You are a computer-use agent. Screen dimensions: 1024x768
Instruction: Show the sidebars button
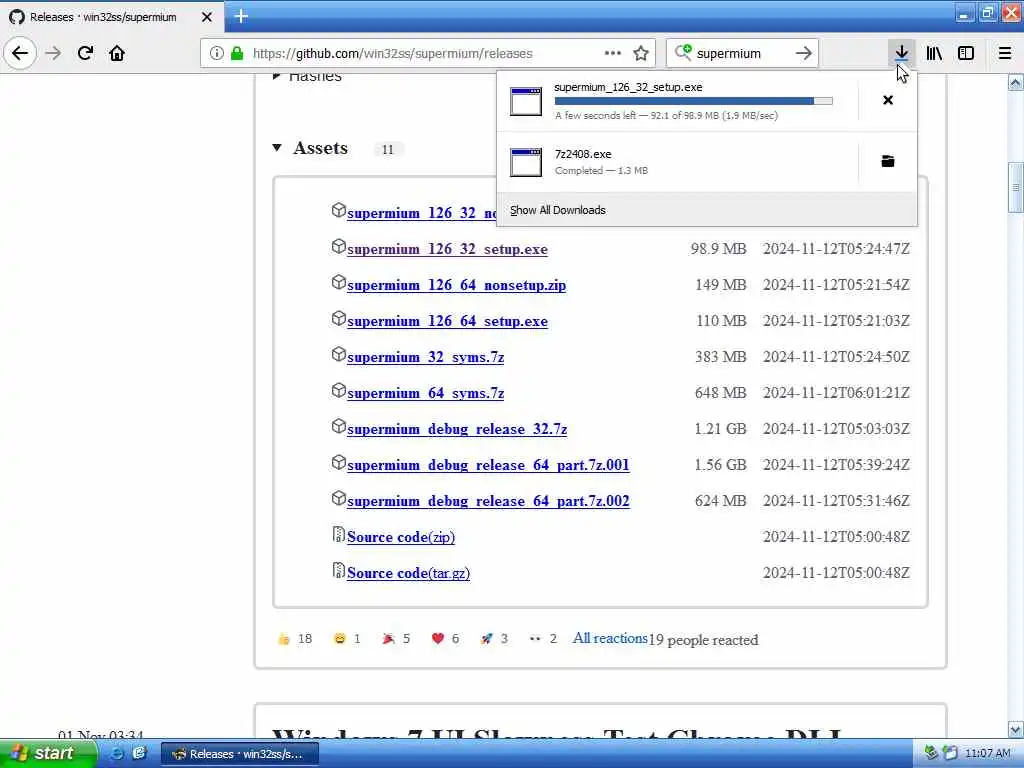tap(966, 53)
